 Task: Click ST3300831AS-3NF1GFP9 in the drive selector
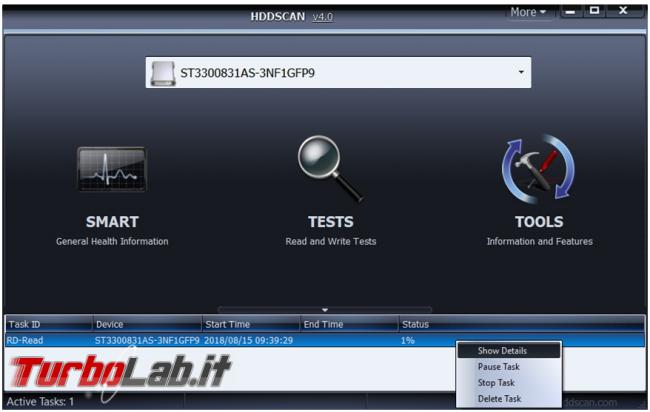pos(247,73)
